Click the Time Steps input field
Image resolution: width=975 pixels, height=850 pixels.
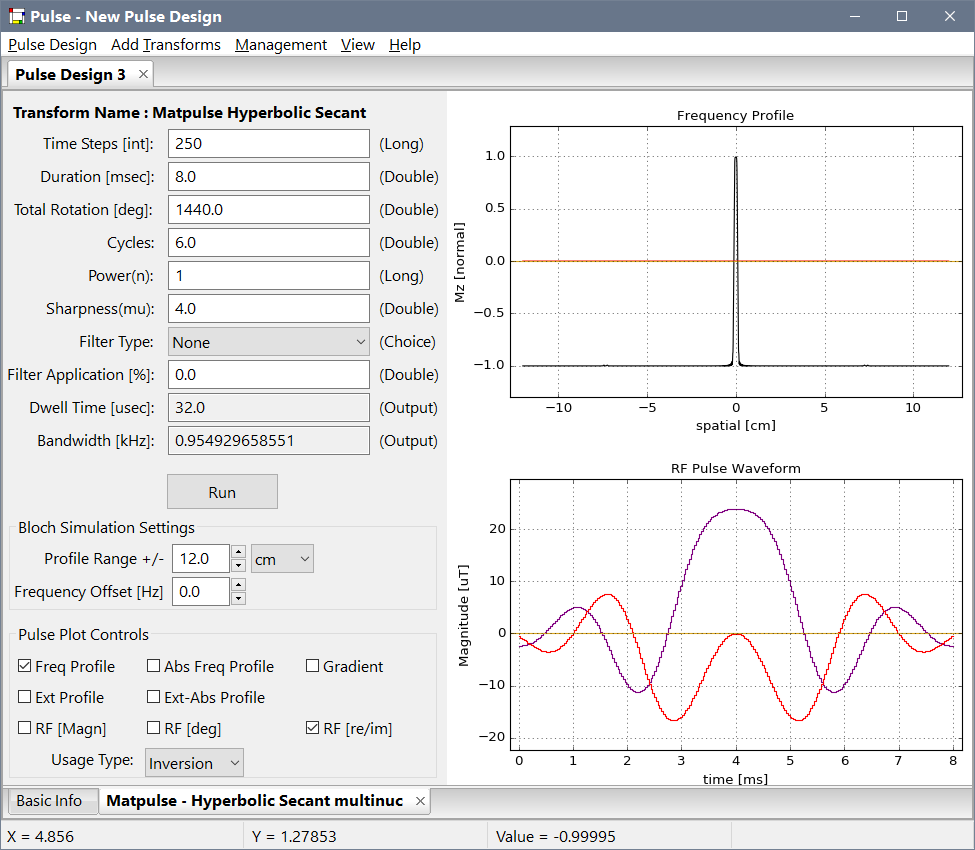point(269,144)
